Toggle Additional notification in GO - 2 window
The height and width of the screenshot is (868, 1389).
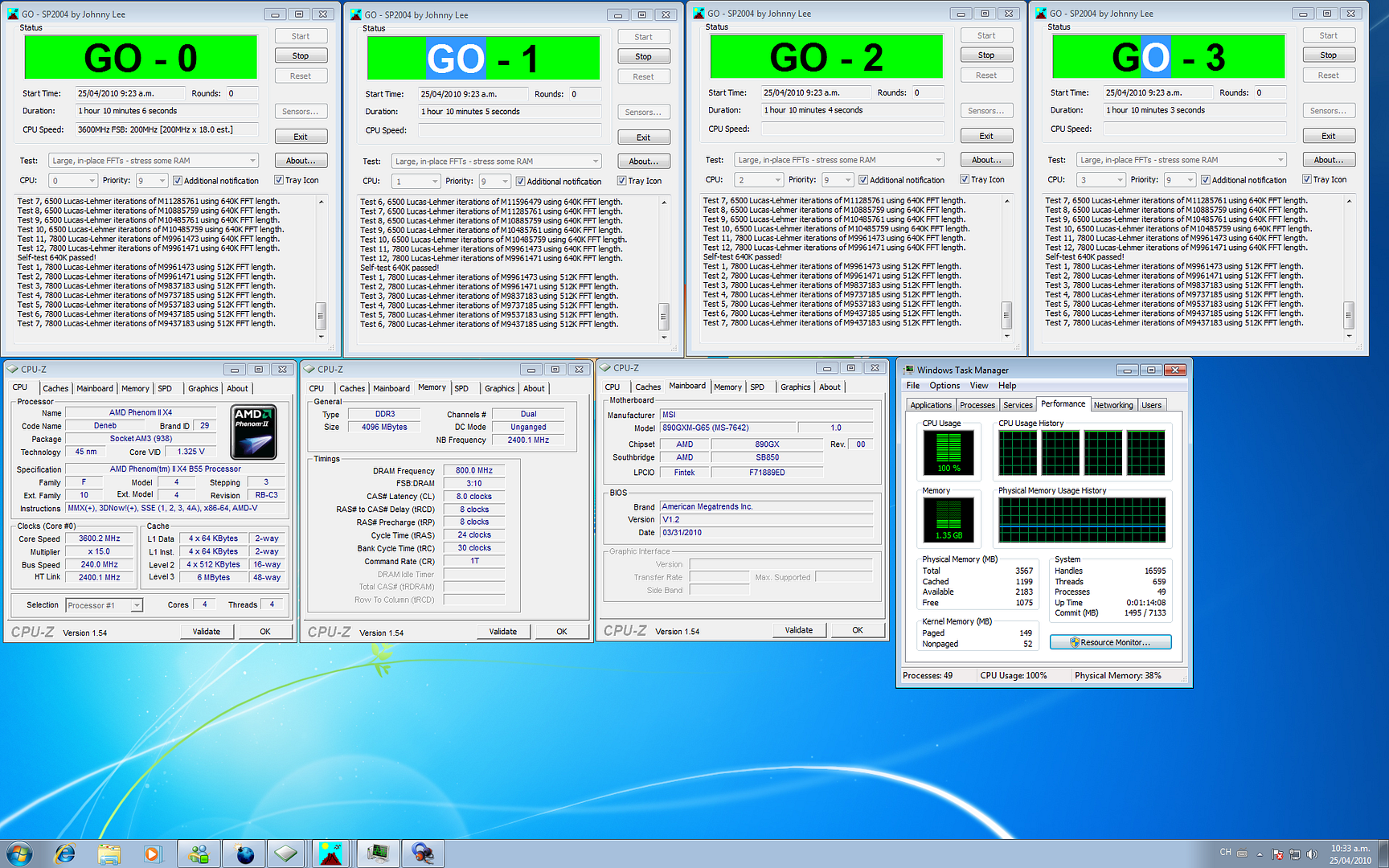coord(863,180)
